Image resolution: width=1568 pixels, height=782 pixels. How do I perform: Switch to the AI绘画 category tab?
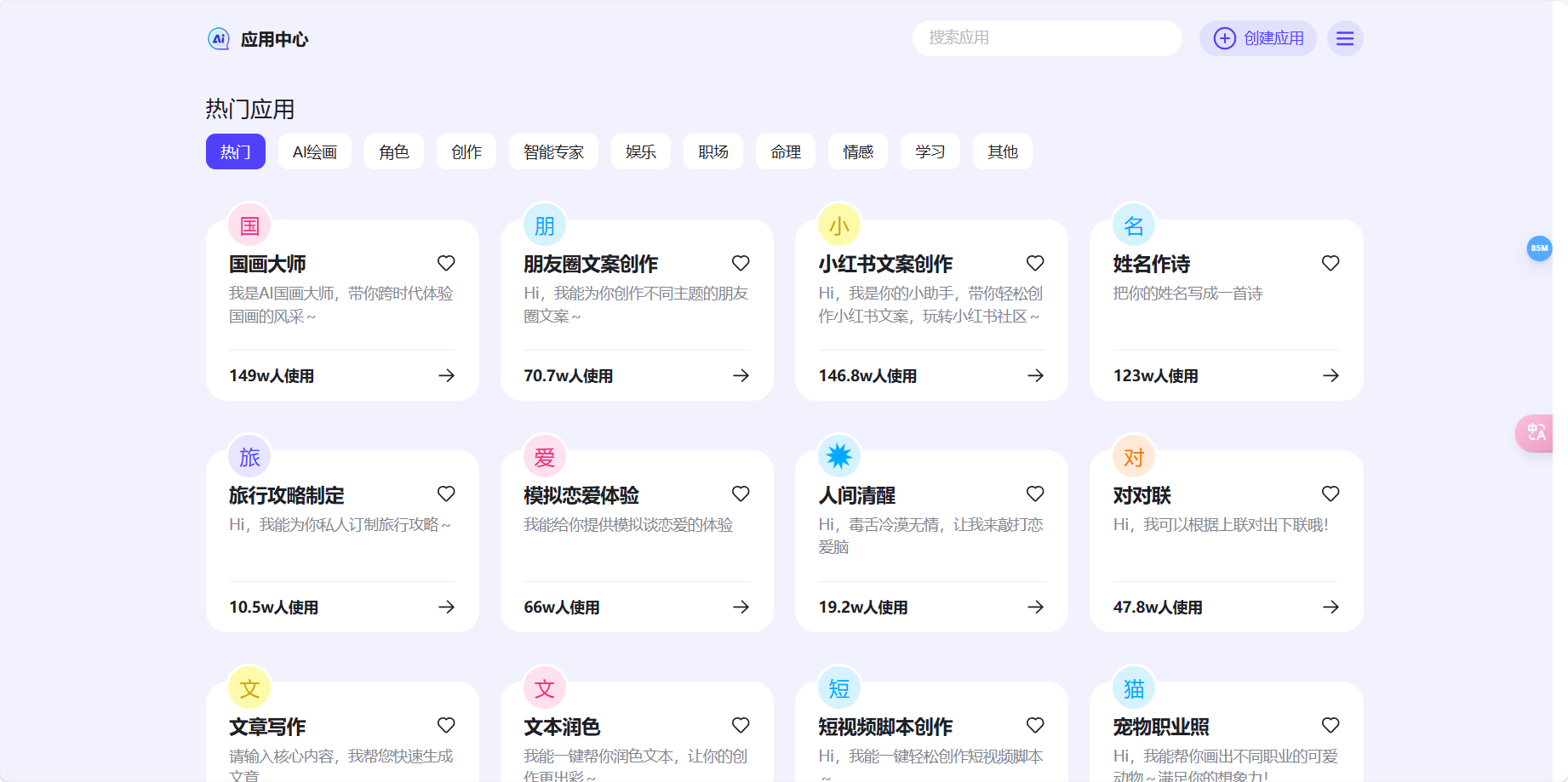(314, 151)
